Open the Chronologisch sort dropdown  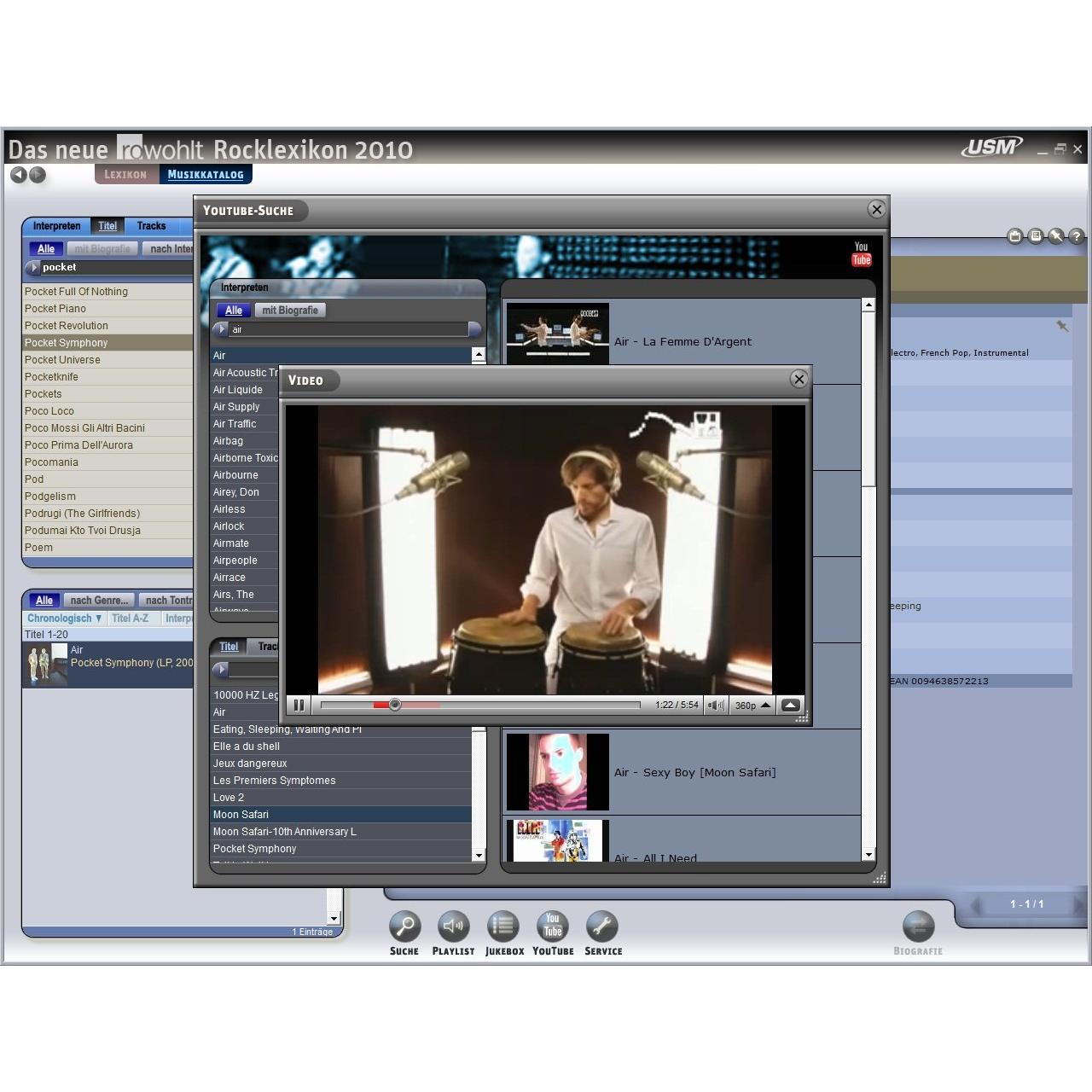point(64,619)
